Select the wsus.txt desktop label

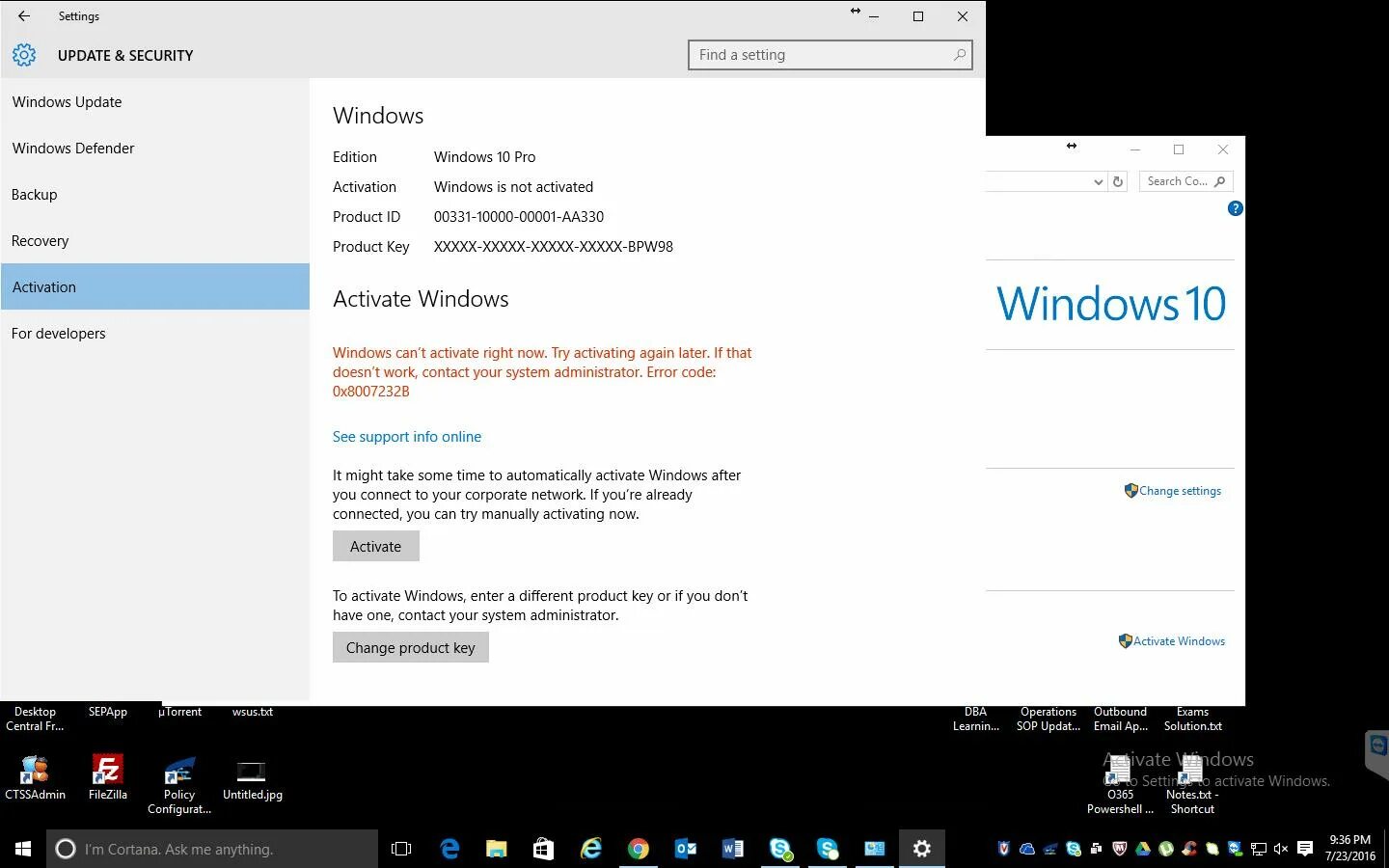[x=253, y=712]
